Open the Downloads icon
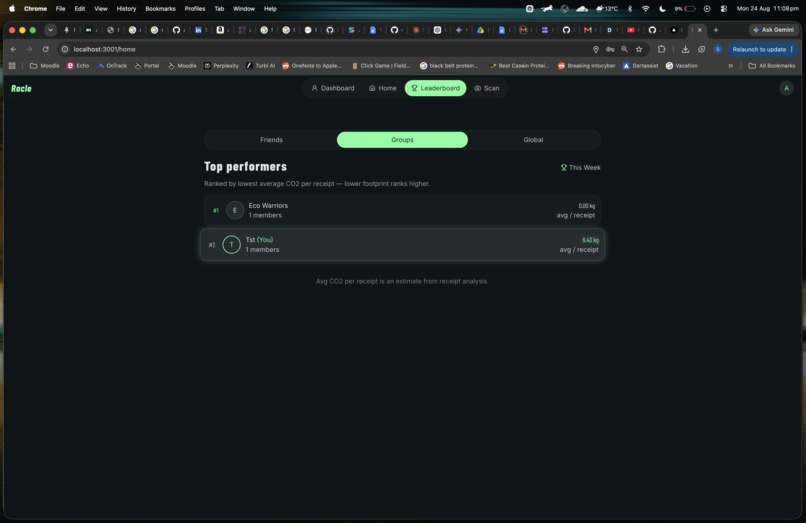Image resolution: width=806 pixels, height=523 pixels. pyautogui.click(x=685, y=49)
